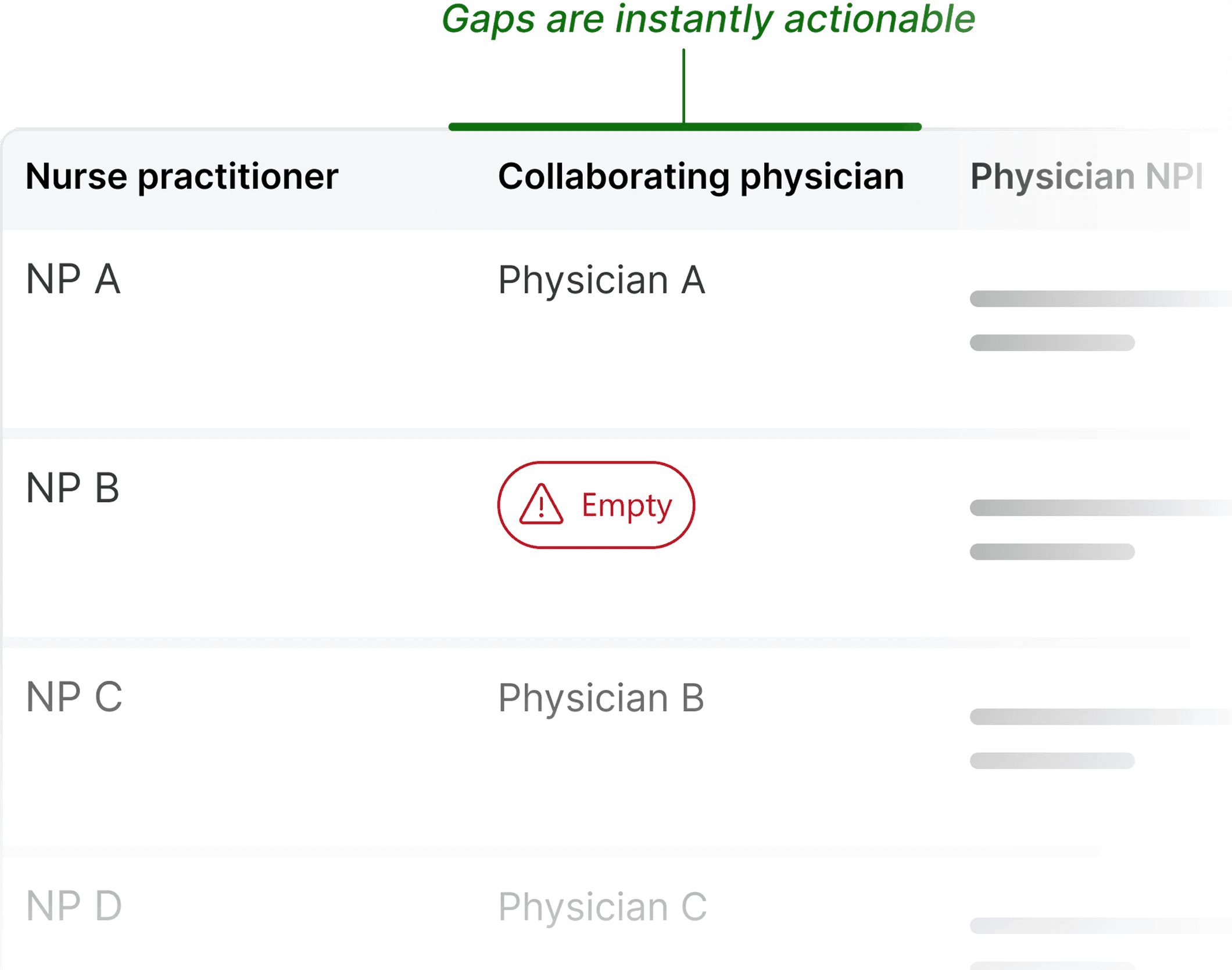Click NP A's shorter NPI placeholder bar
This screenshot has width=1232, height=970.
(1052, 343)
